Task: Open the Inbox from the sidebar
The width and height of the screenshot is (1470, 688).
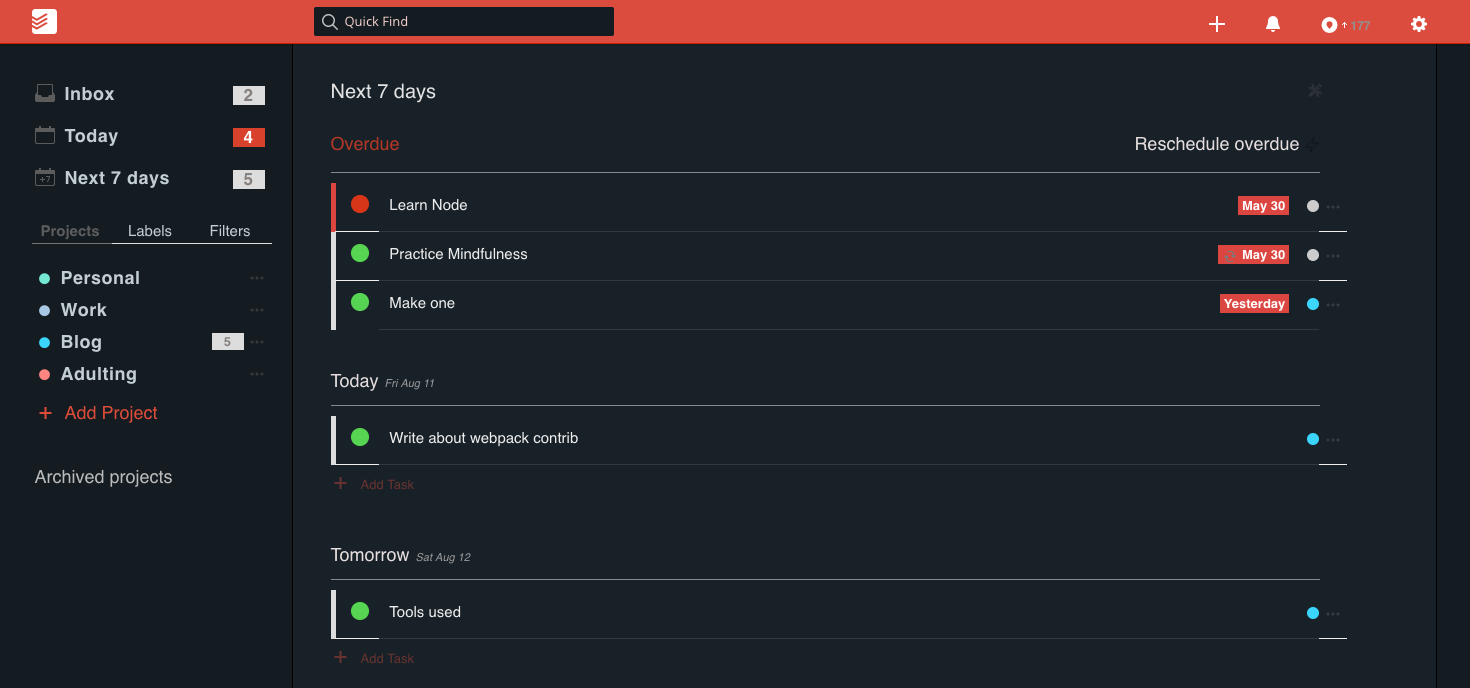Action: tap(87, 93)
